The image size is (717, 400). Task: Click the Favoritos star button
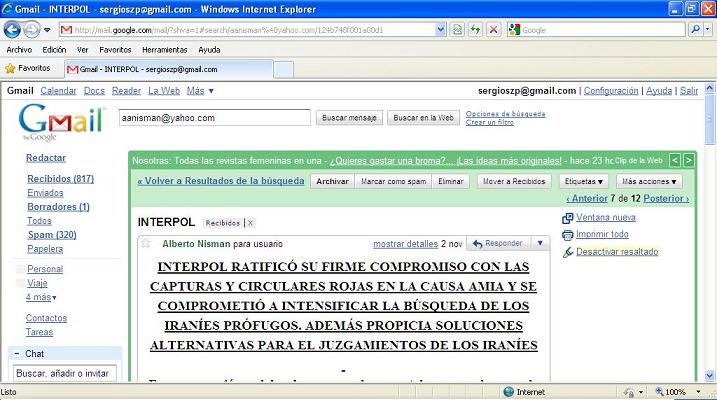(x=27, y=69)
